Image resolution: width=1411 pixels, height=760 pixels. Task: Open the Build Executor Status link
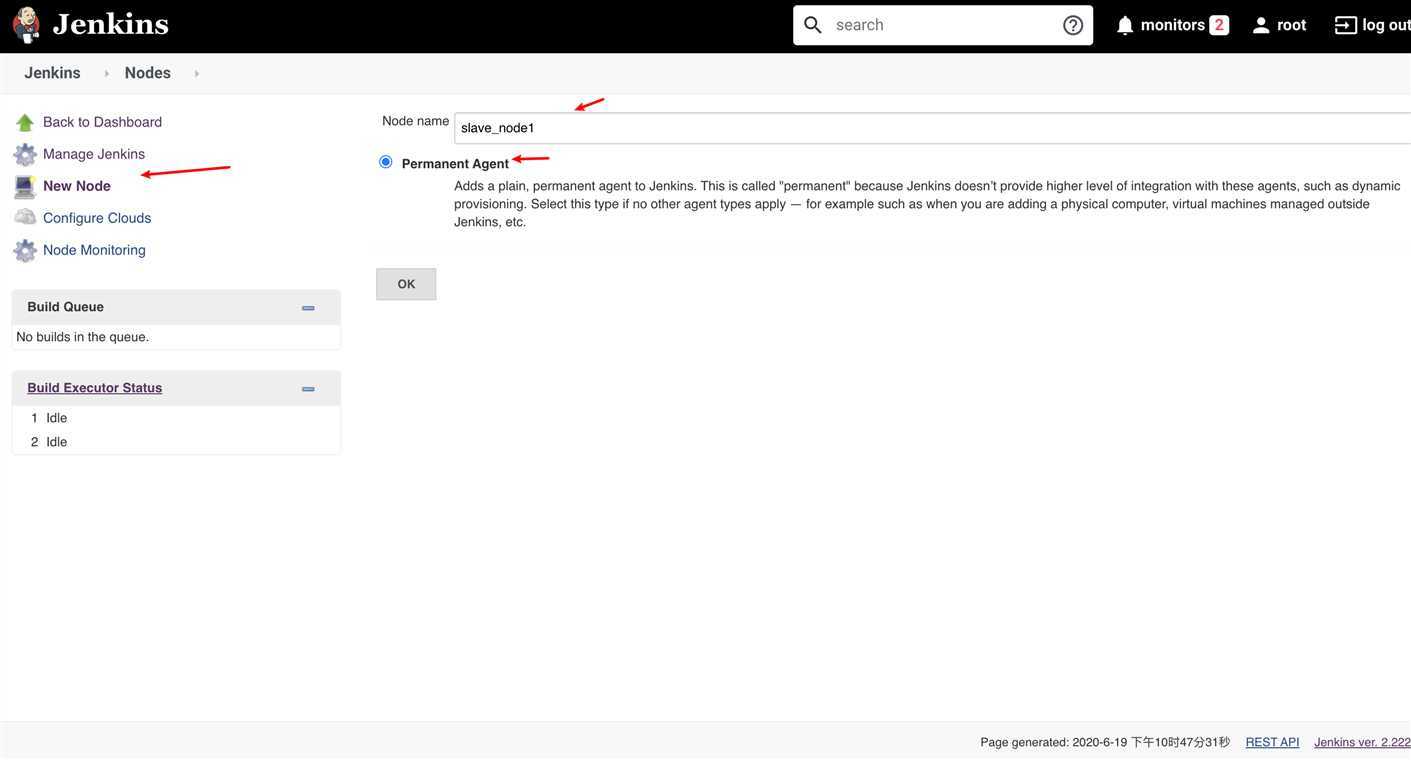(94, 388)
